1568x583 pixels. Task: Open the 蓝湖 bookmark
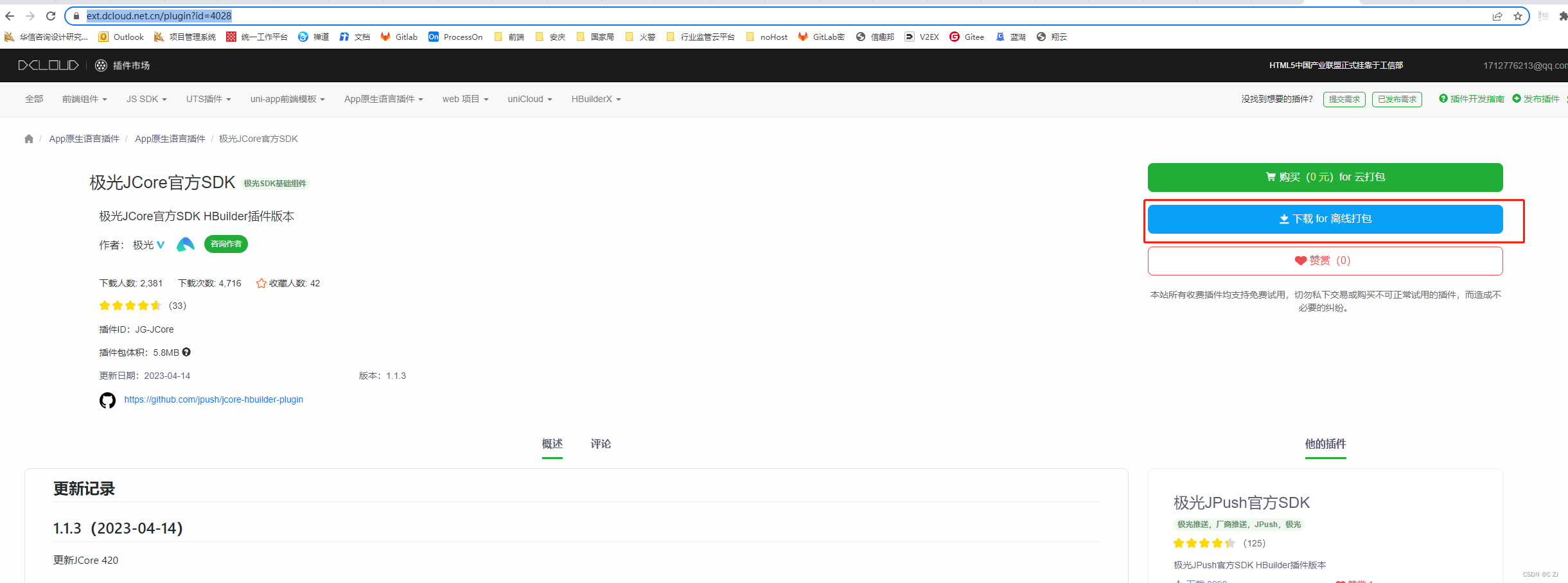[1010, 37]
